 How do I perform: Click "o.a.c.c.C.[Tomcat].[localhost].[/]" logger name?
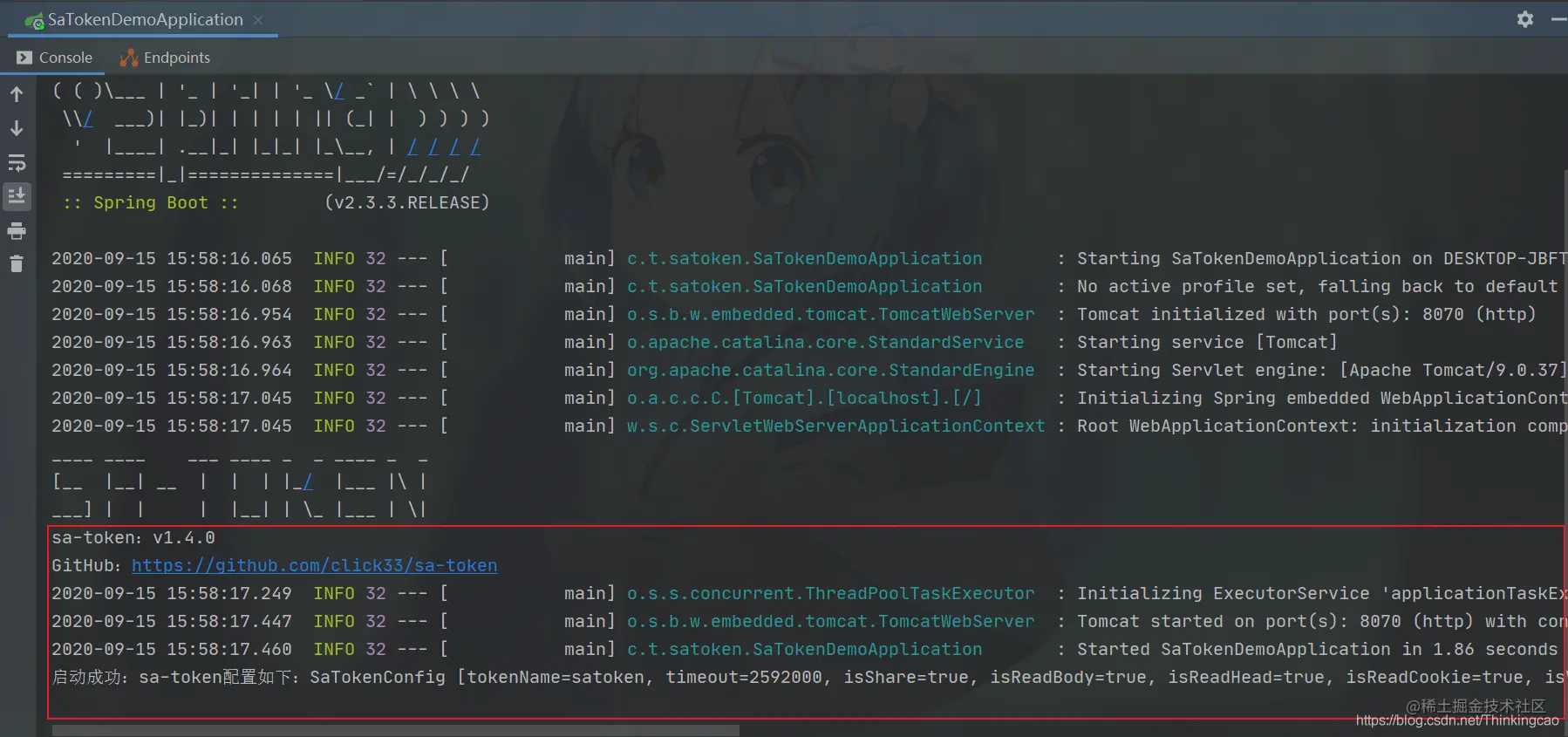click(805, 398)
